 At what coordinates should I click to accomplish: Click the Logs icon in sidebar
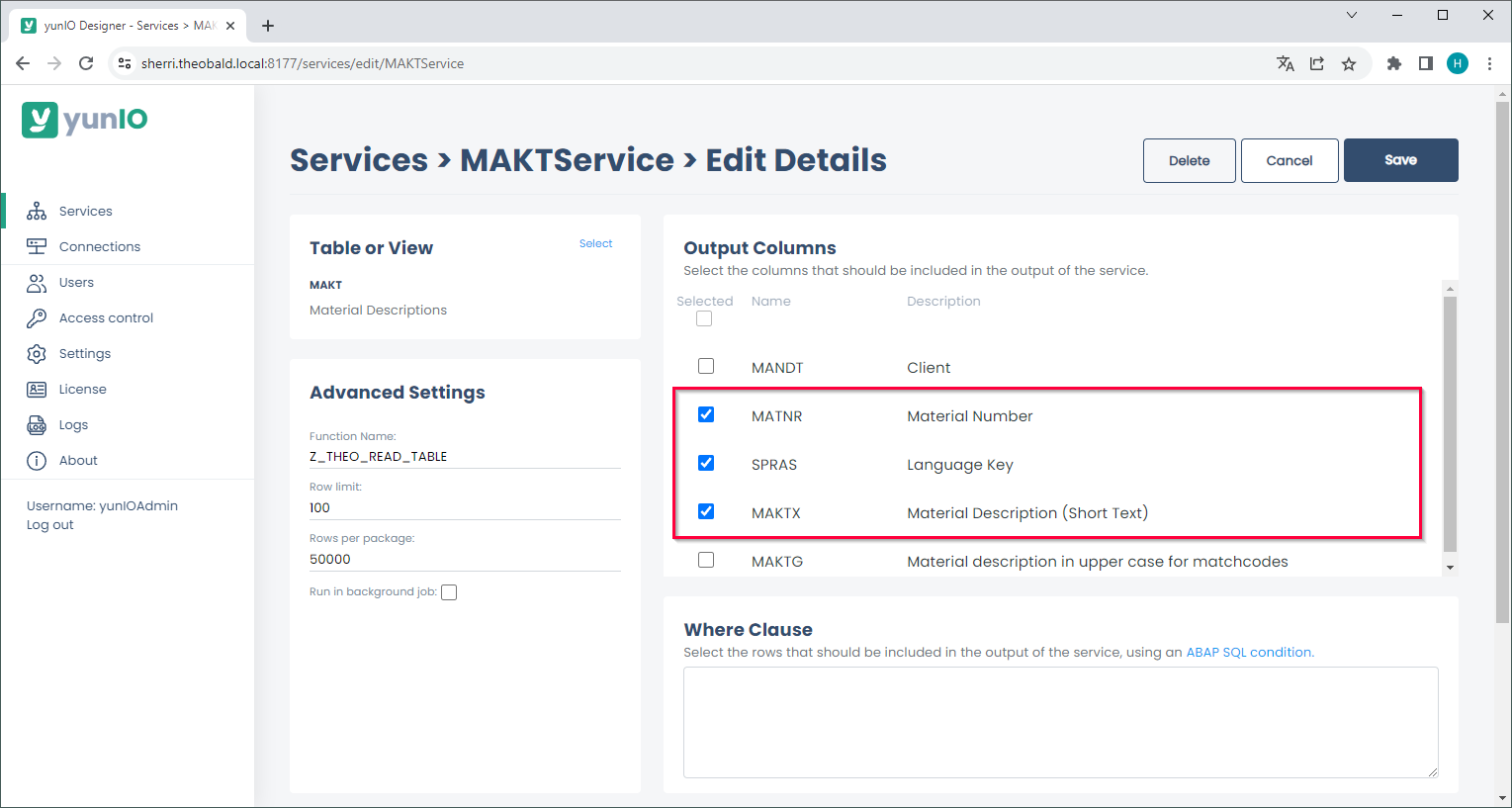37,425
